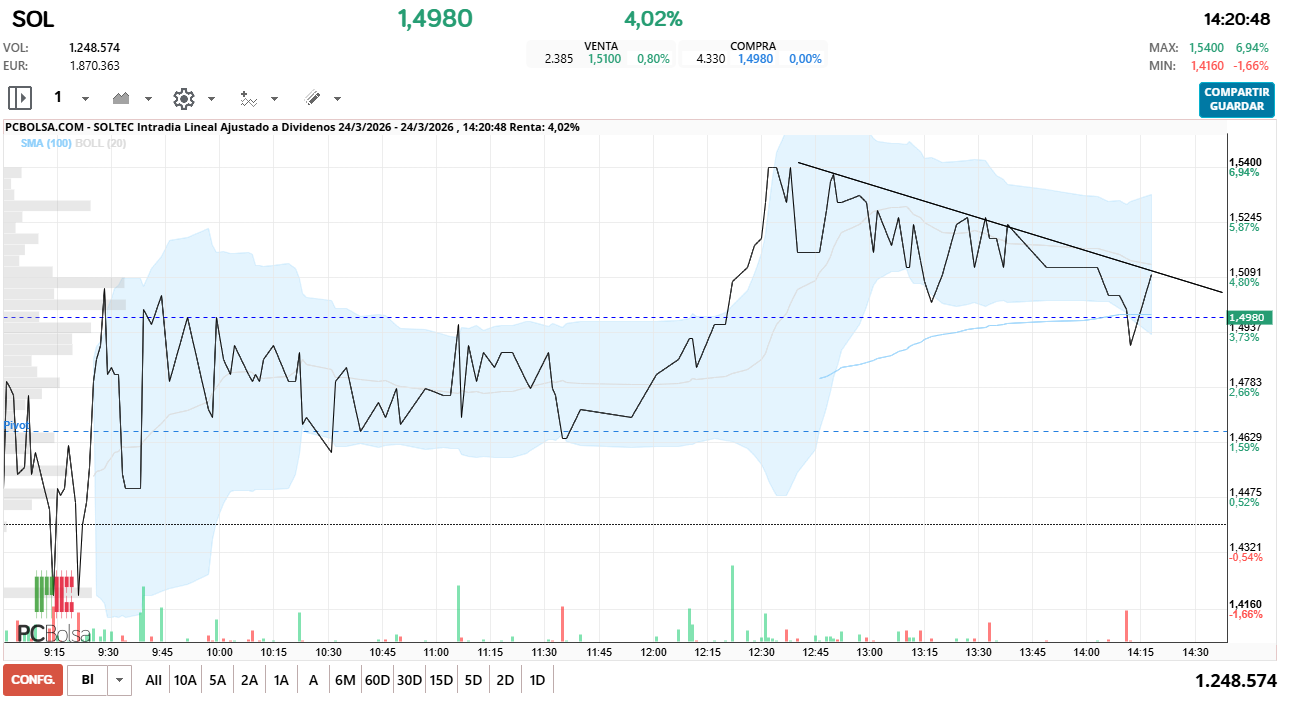The image size is (1289, 701).
Task: Switch to the 1D time range
Action: pyautogui.click(x=537, y=680)
